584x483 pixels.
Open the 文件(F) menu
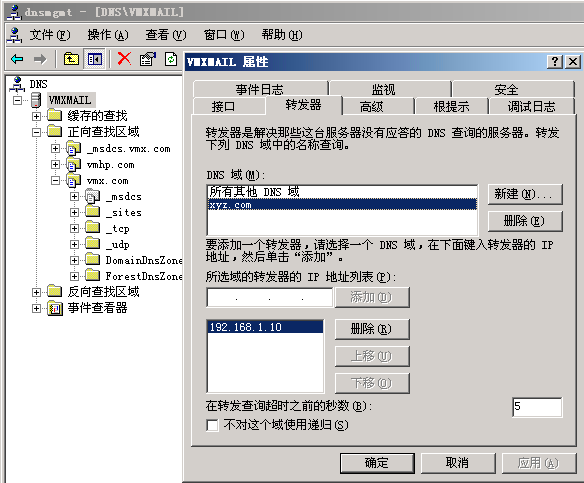(x=50, y=35)
